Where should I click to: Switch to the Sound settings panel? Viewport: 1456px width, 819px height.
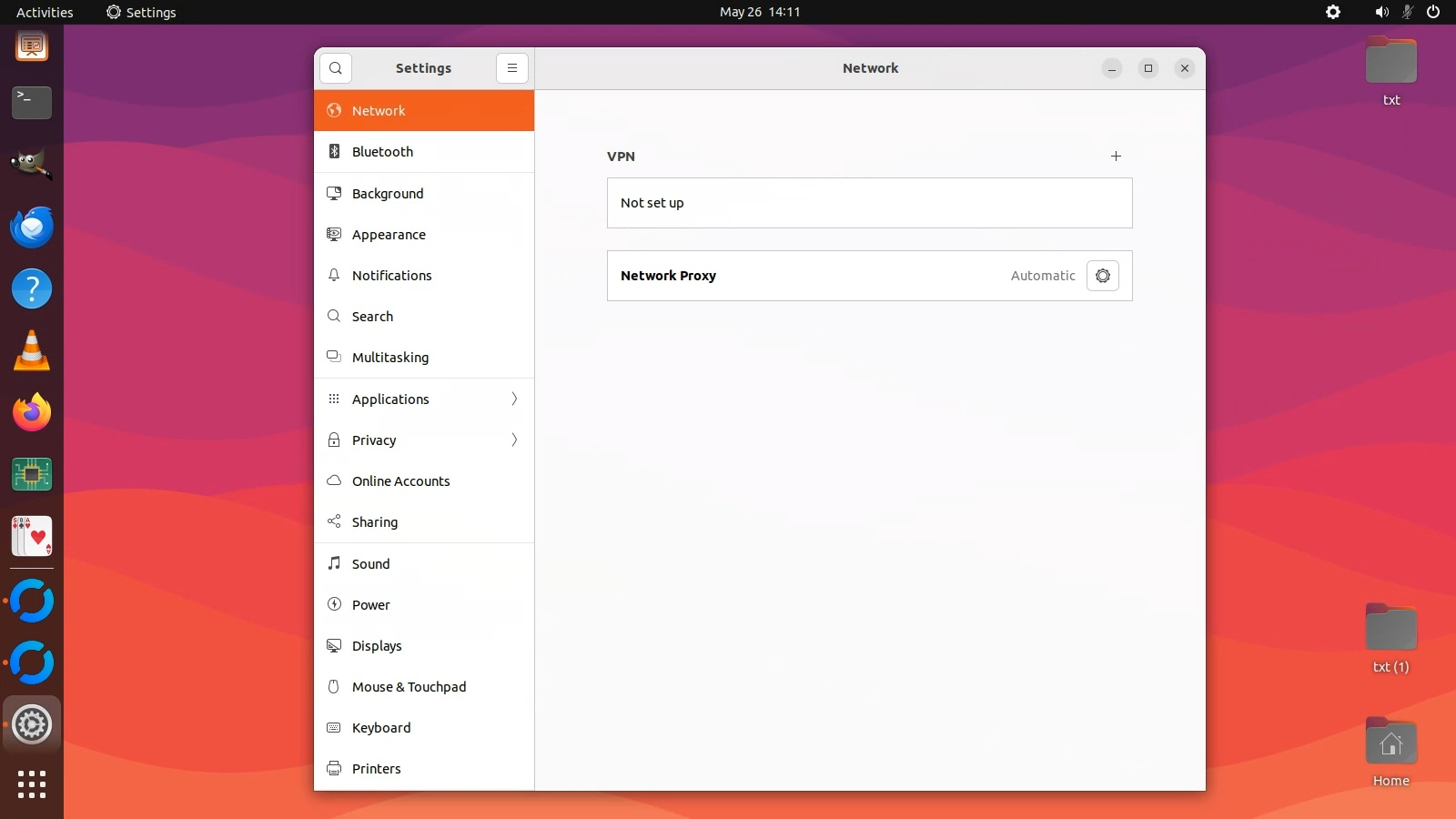[x=424, y=564]
